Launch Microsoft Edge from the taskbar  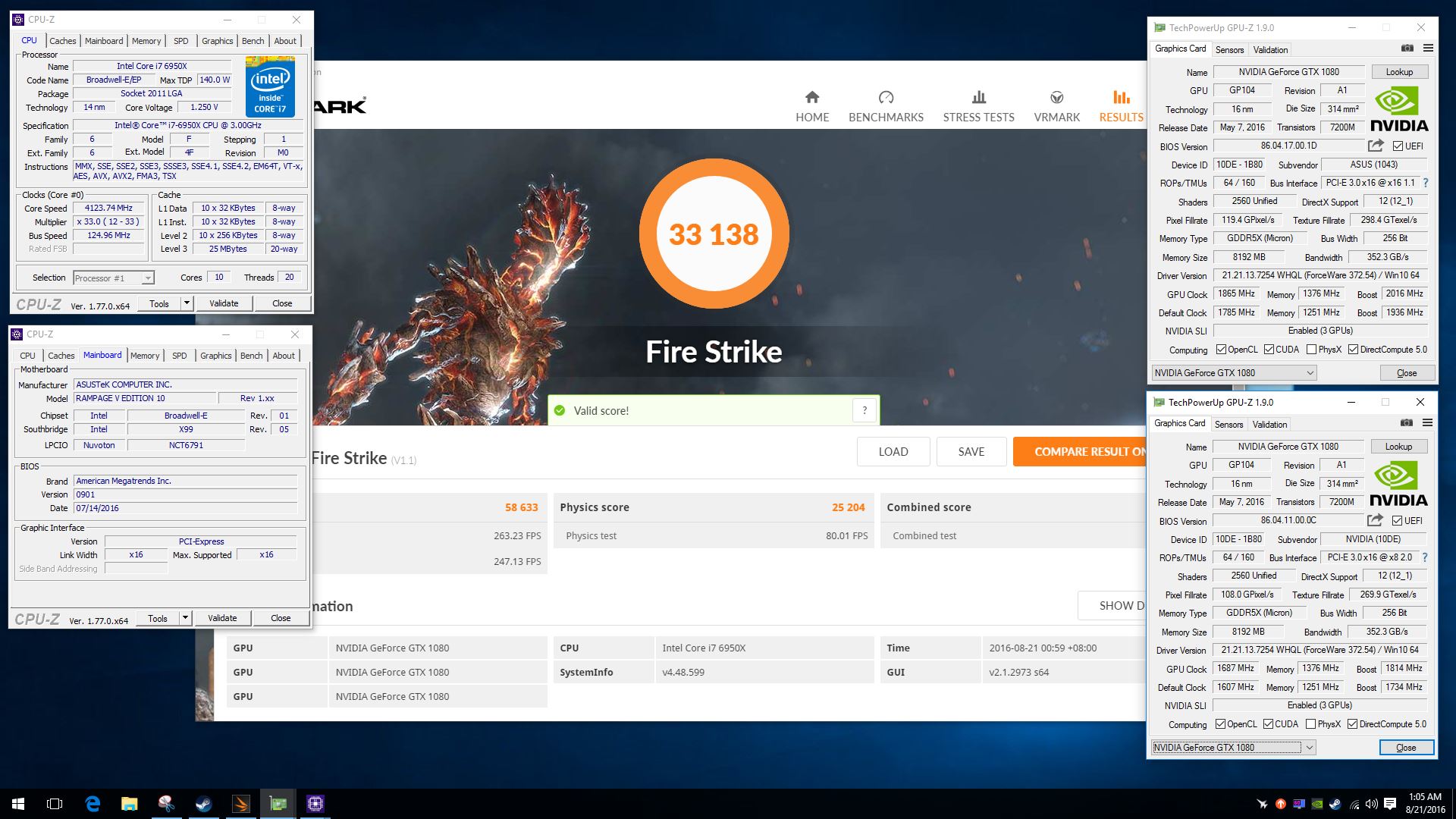tap(93, 804)
